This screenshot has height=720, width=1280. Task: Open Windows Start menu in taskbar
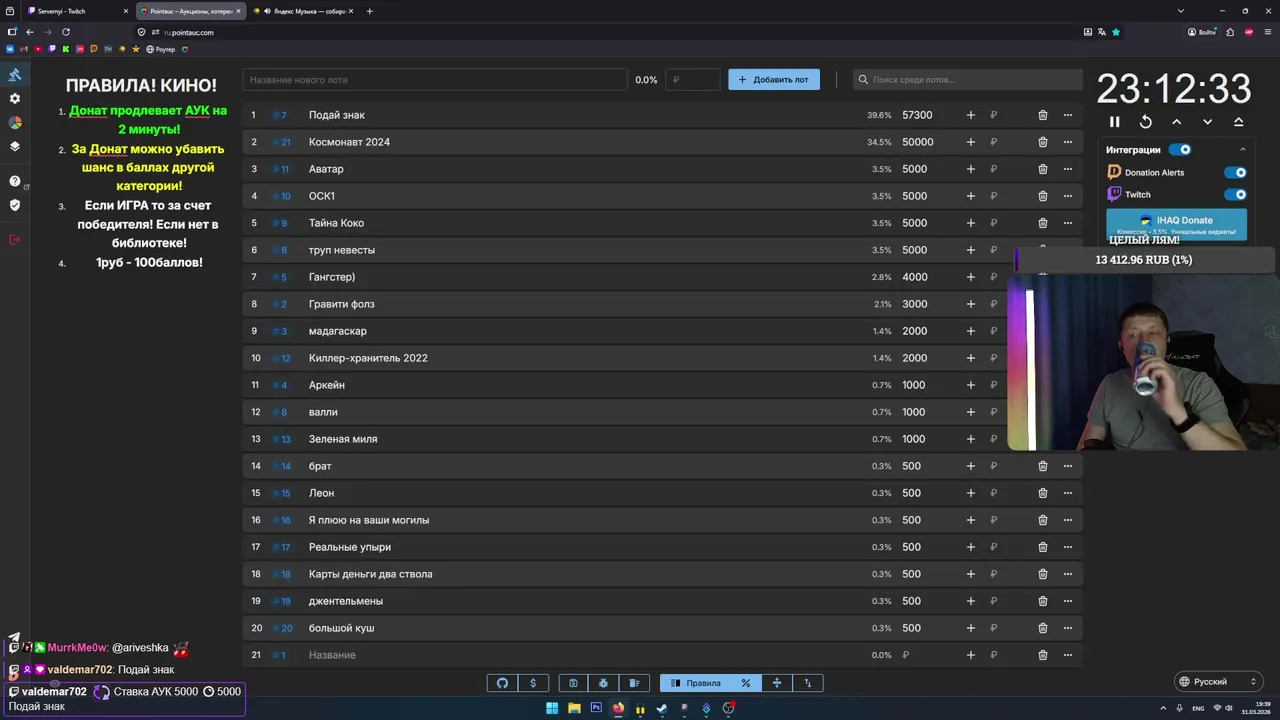pyautogui.click(x=552, y=708)
